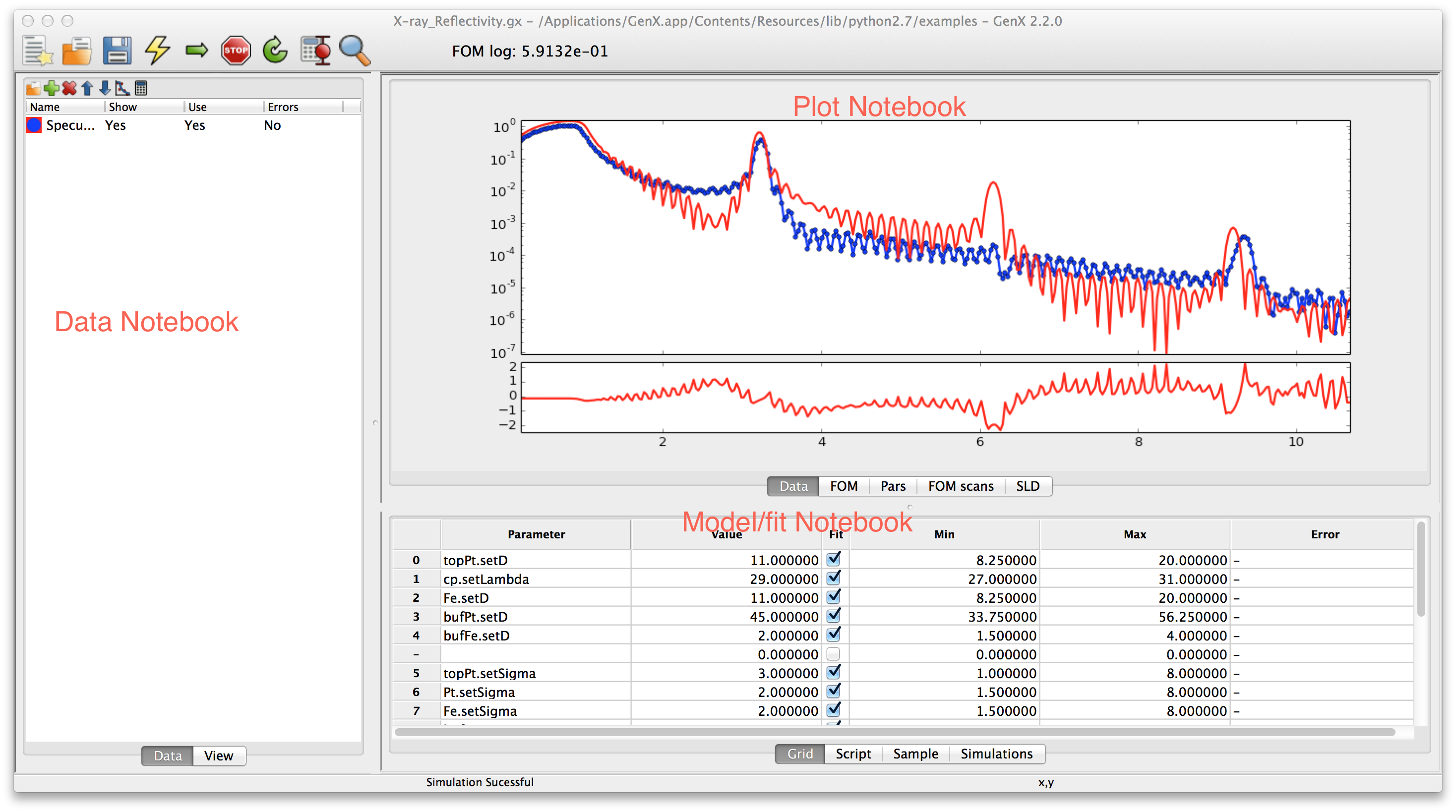Select row header 3 in the parameter grid

click(417, 617)
